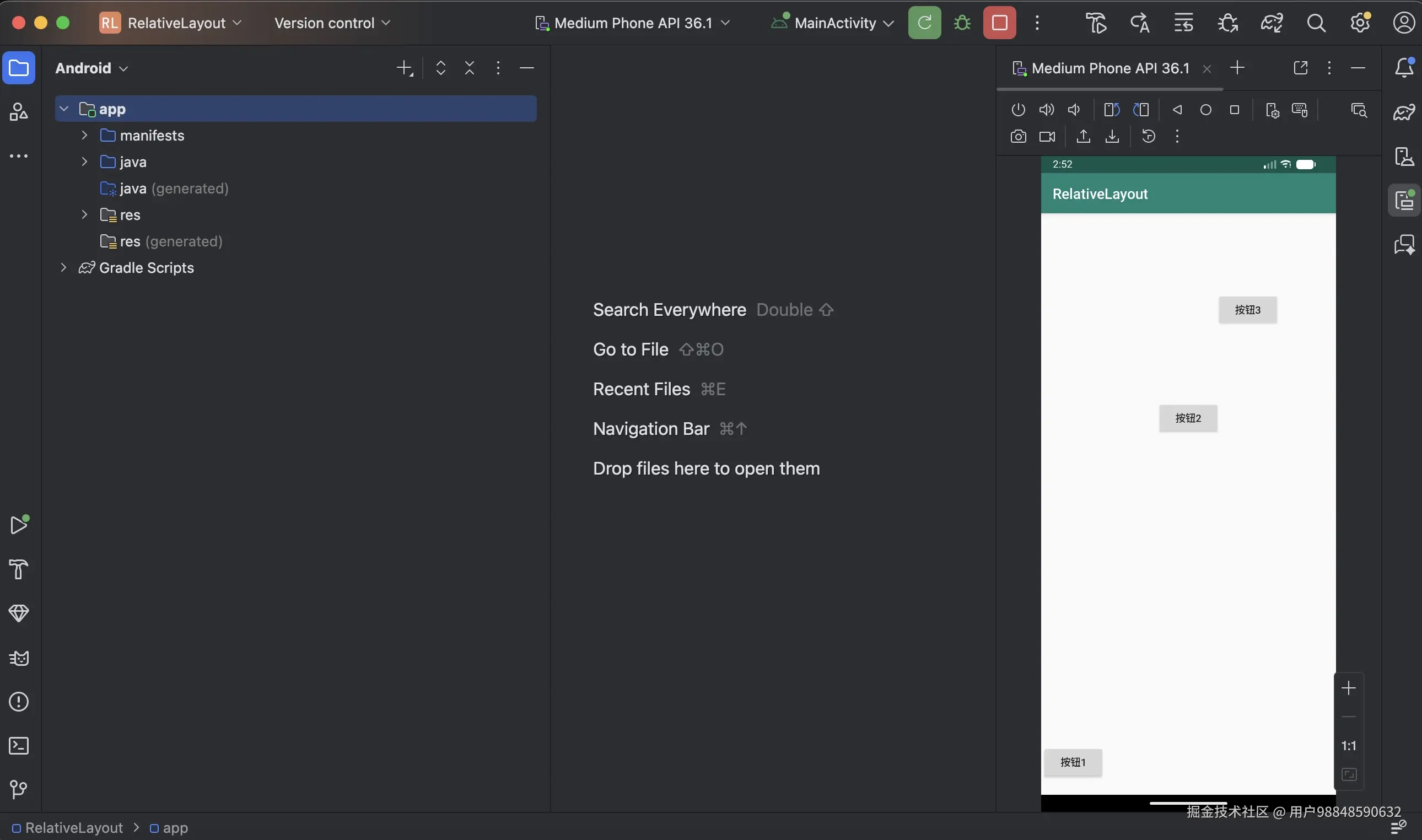Rotate the emulator left
Screen dimensions: 1422x840
point(1111,110)
